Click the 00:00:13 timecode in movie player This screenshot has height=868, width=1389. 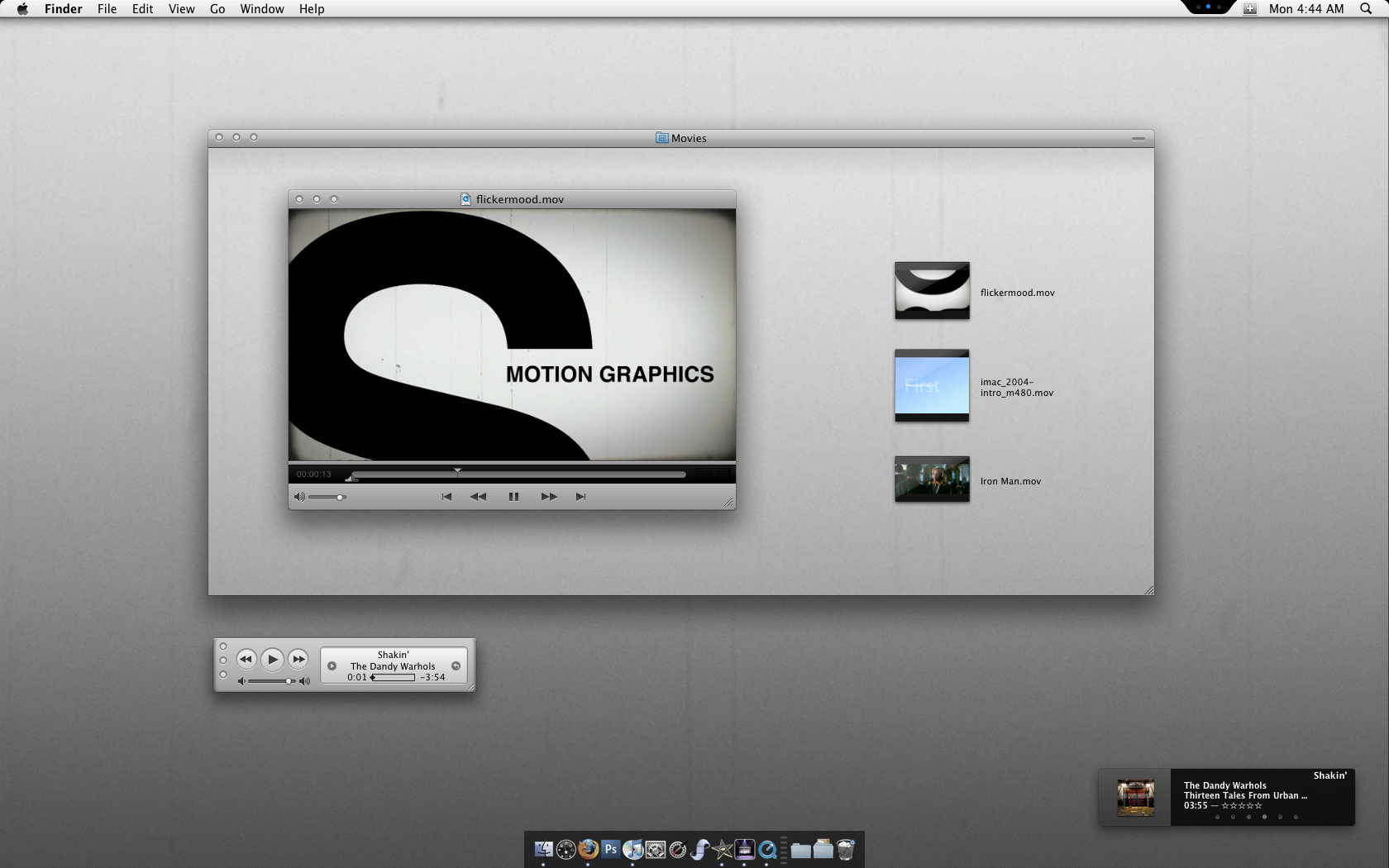[x=313, y=475]
